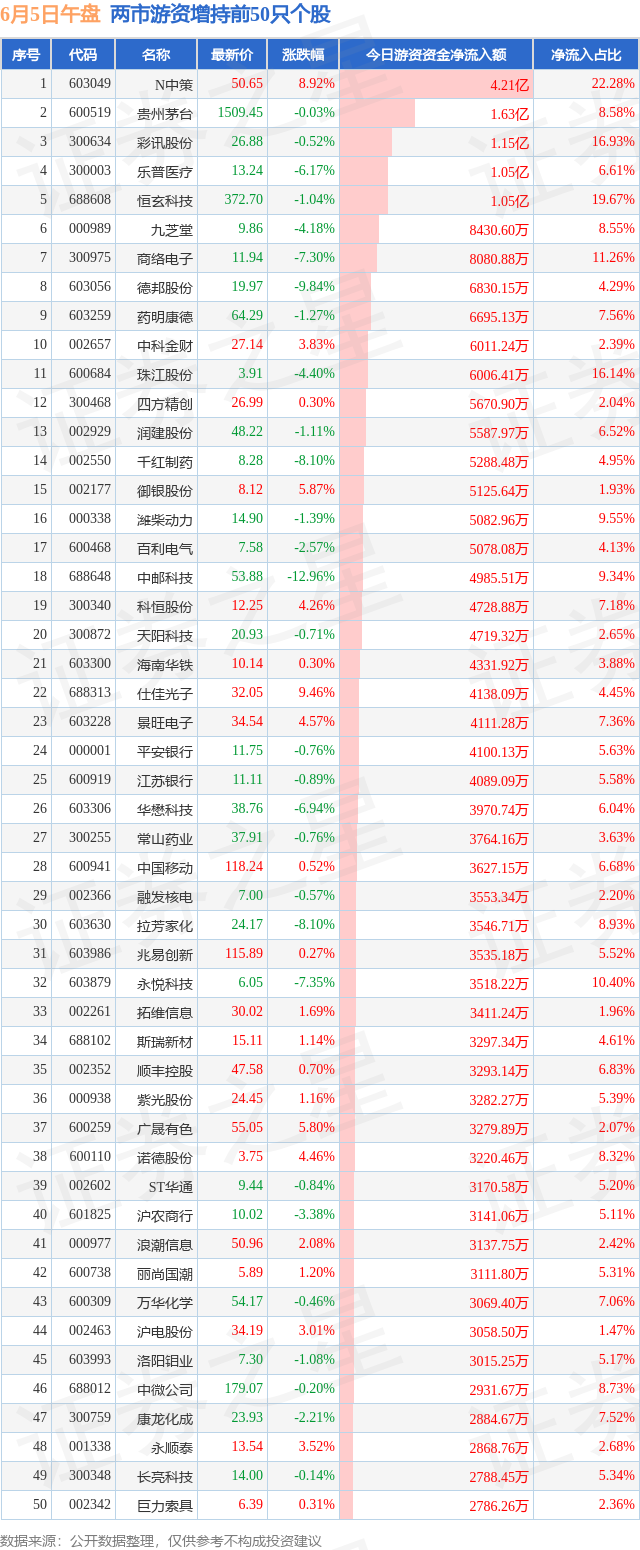Viewport: 640px width, 1550px height.
Task: Click the 最新价 column header
Action: [232, 55]
